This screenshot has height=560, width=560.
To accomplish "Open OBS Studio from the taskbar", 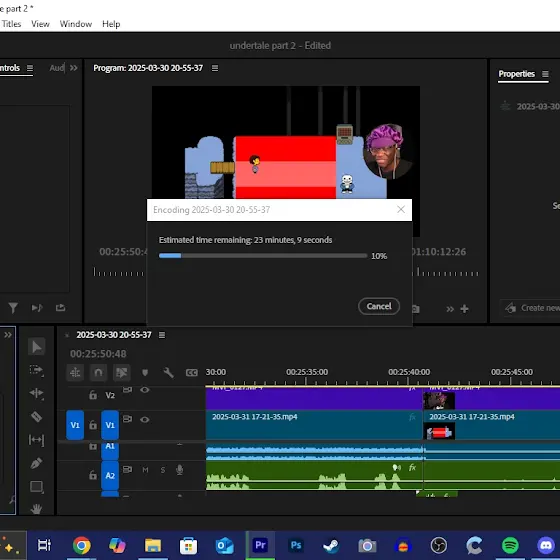I will (x=439, y=545).
